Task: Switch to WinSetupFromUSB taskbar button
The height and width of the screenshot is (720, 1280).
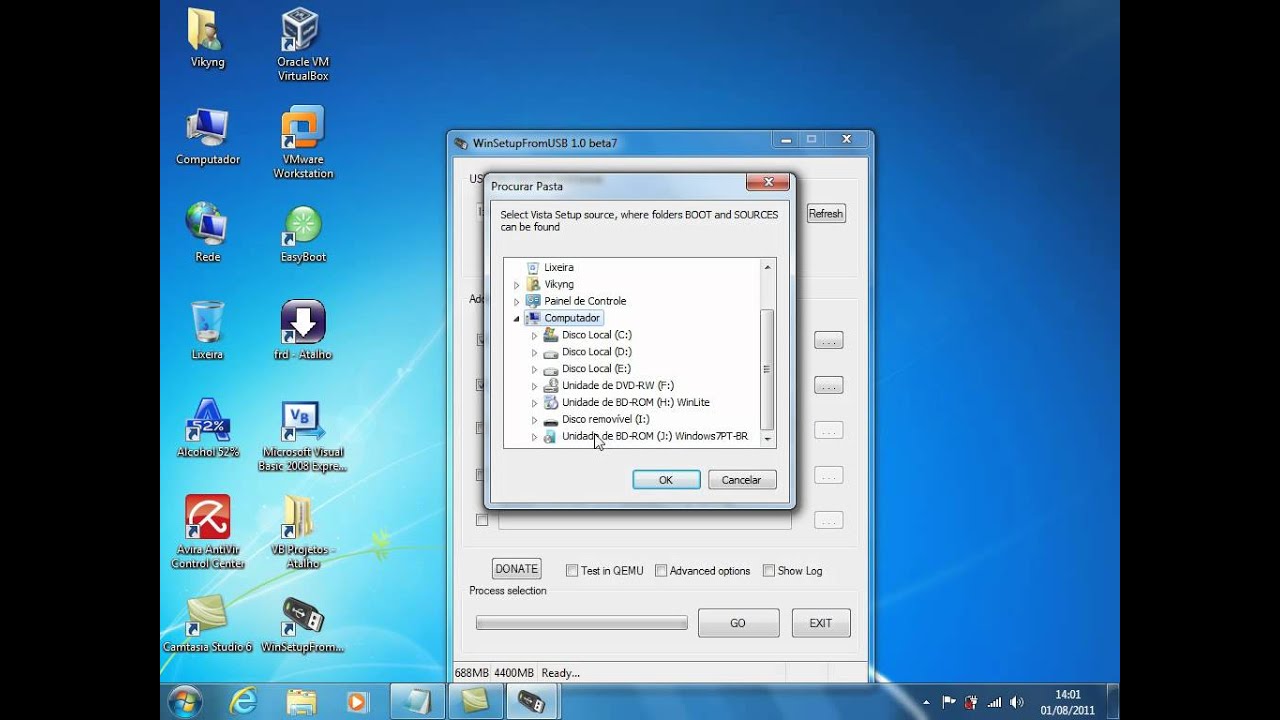Action: 533,701
